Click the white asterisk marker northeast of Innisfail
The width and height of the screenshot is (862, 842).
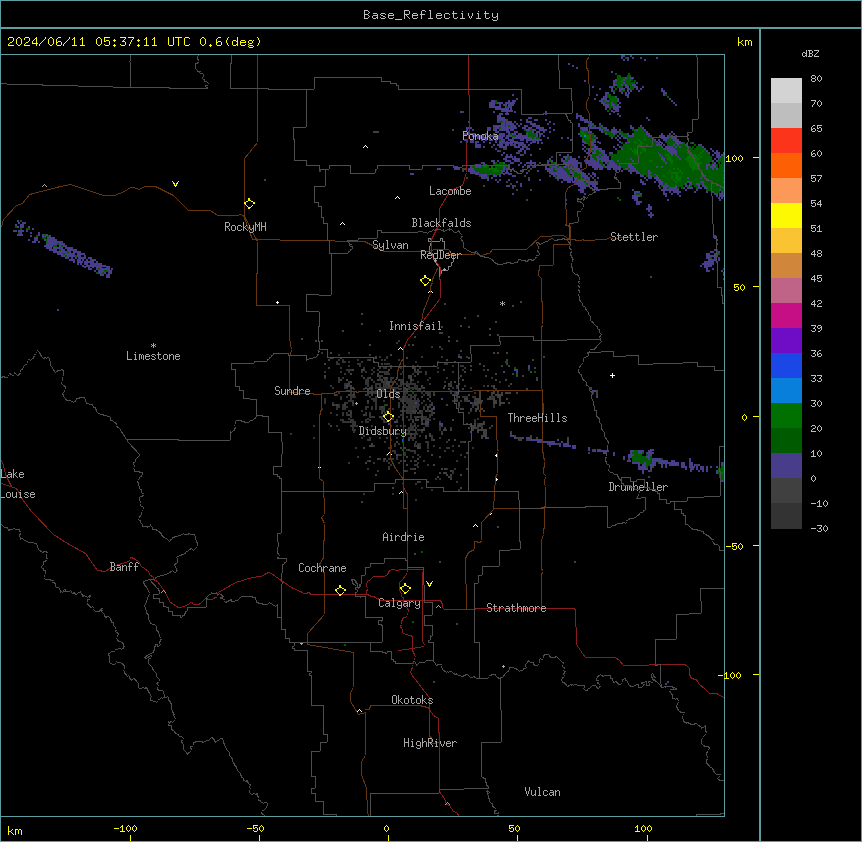502,303
